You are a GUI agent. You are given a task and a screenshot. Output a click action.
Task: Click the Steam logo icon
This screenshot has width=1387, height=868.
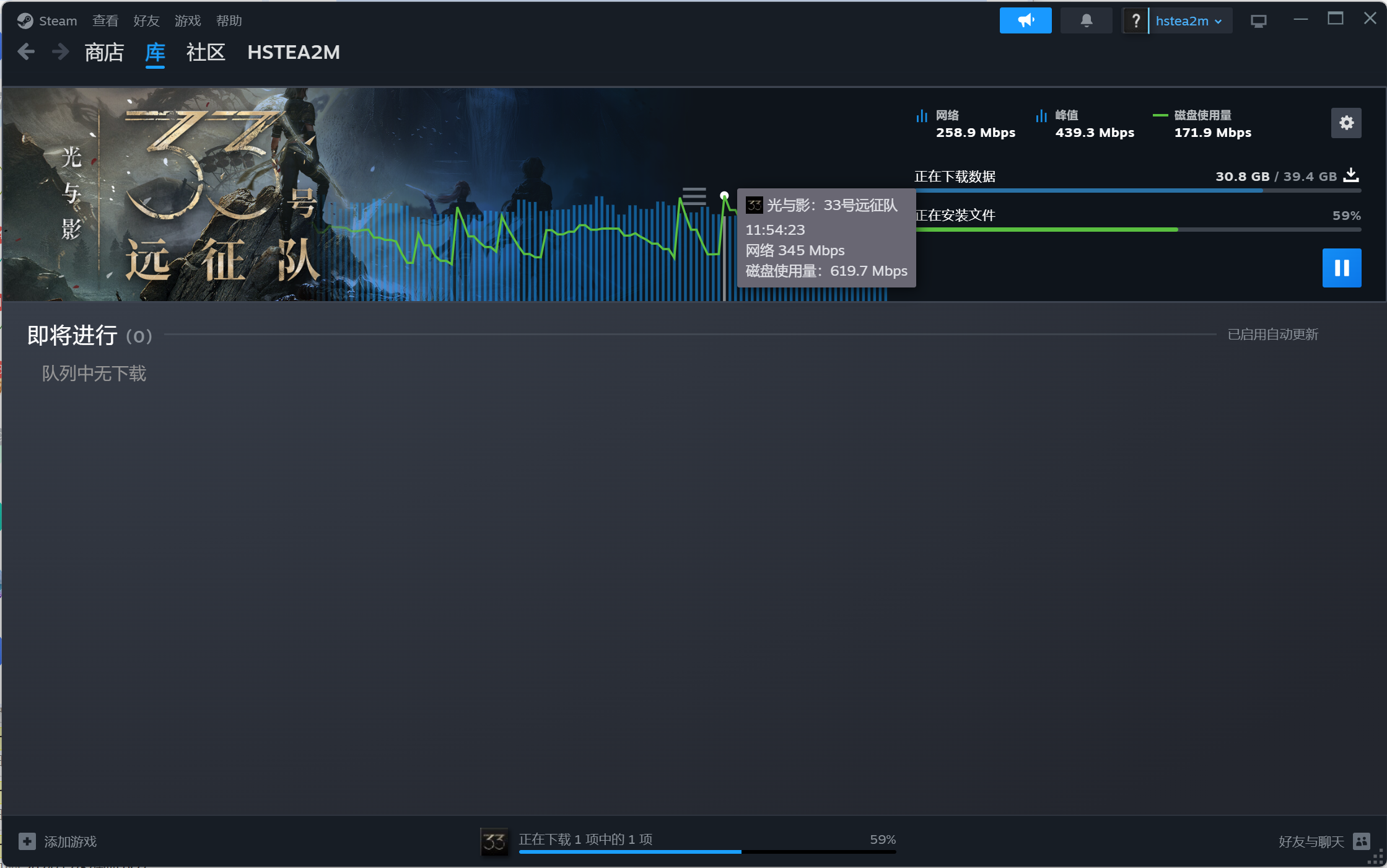(25, 21)
